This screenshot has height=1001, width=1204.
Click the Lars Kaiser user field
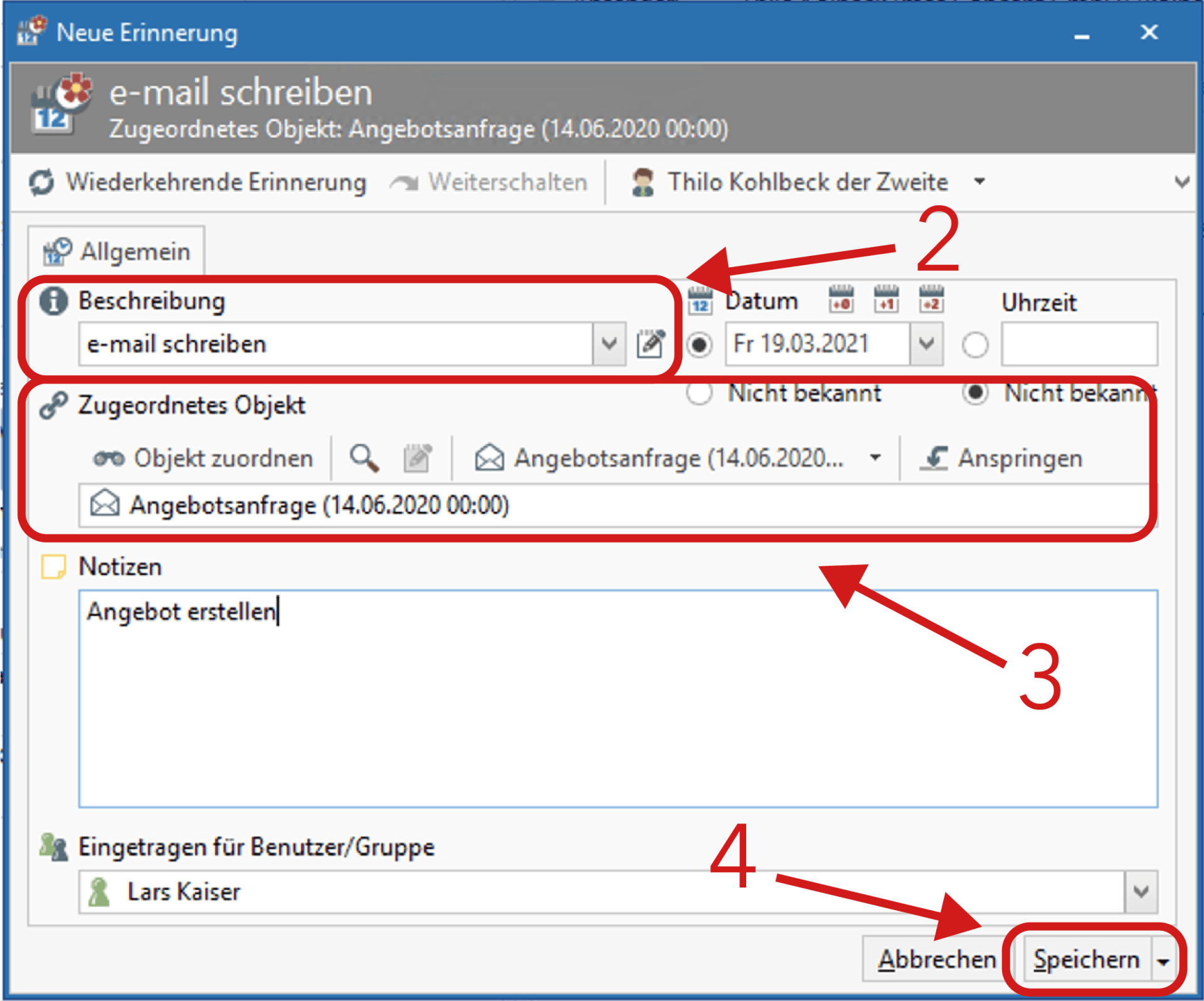tap(602, 891)
